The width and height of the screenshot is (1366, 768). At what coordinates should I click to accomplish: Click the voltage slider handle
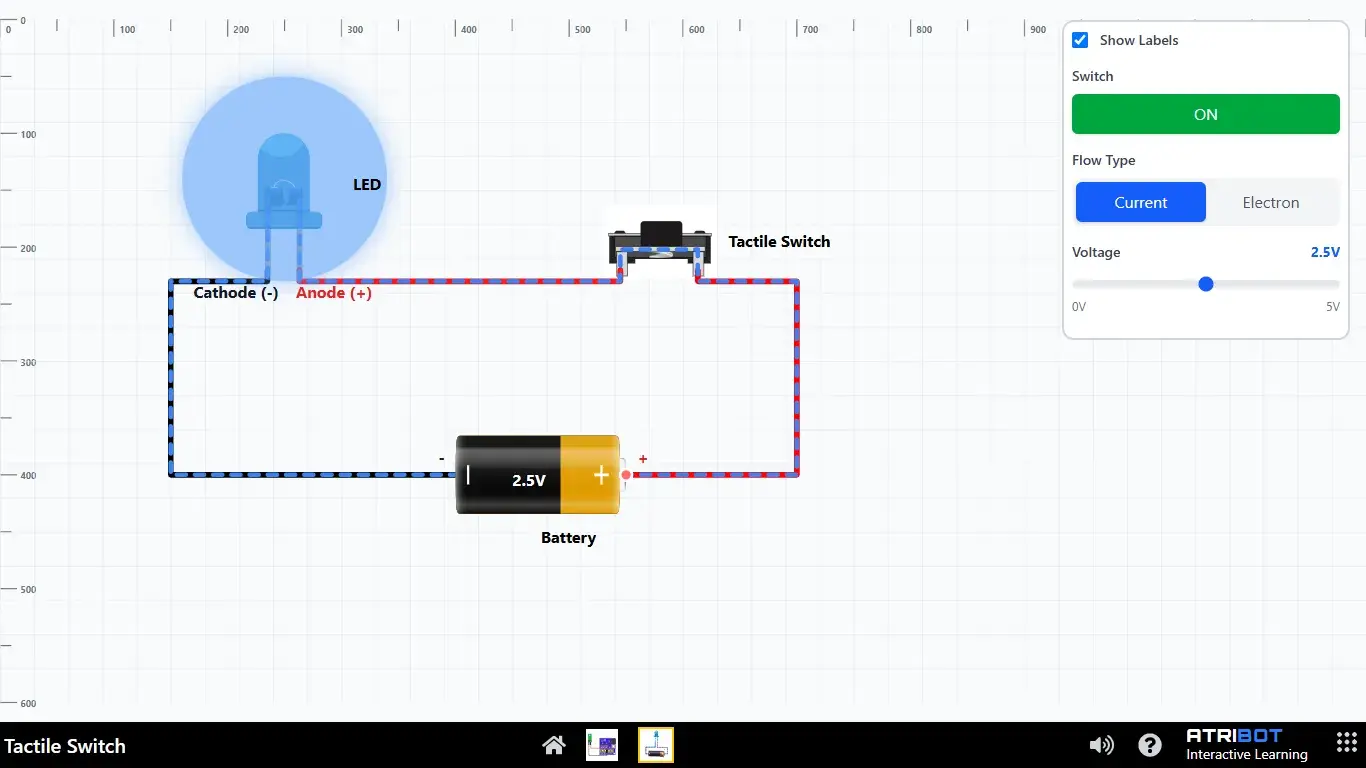tap(1206, 284)
